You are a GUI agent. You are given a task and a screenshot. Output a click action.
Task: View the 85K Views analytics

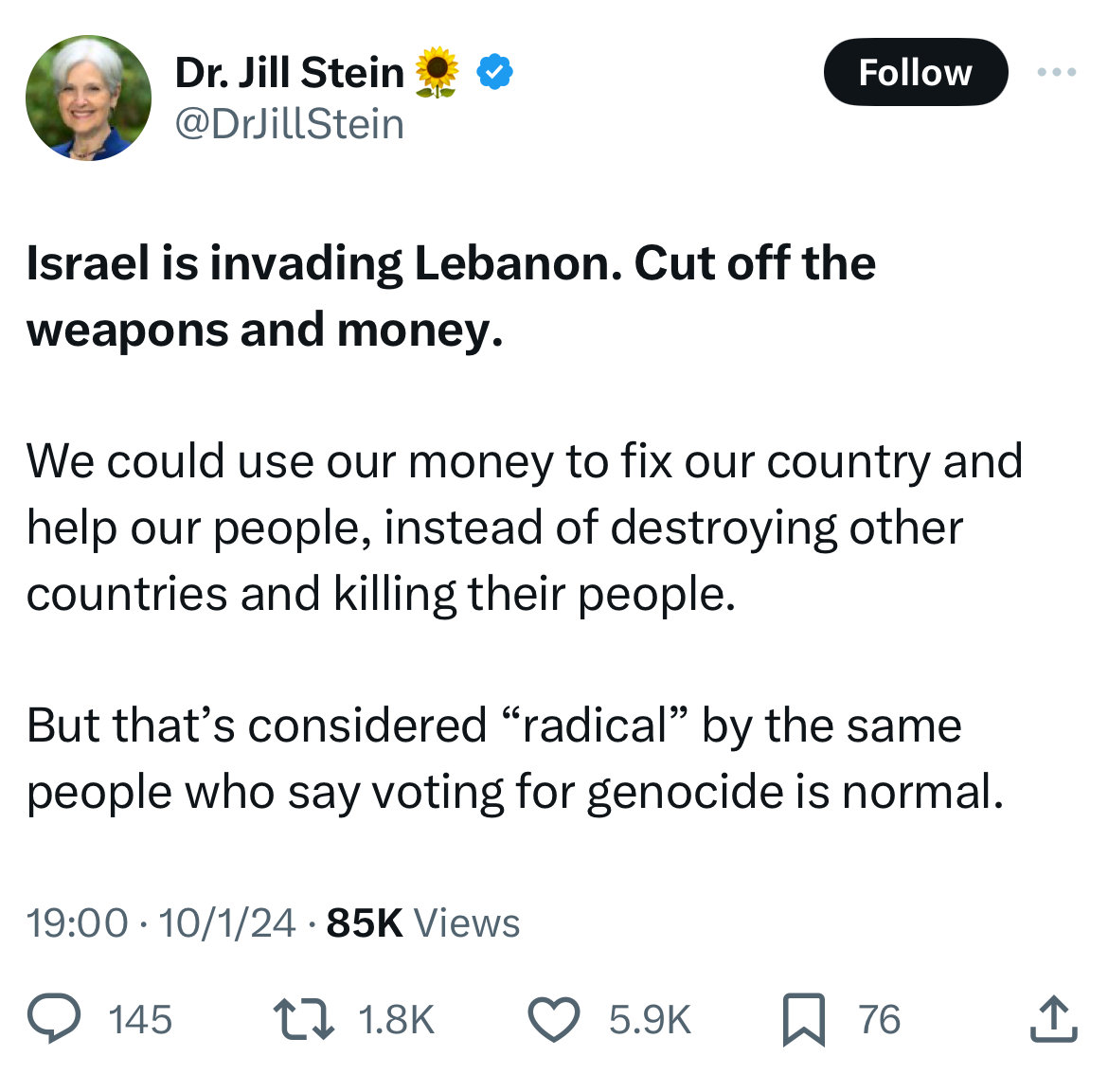click(x=422, y=923)
